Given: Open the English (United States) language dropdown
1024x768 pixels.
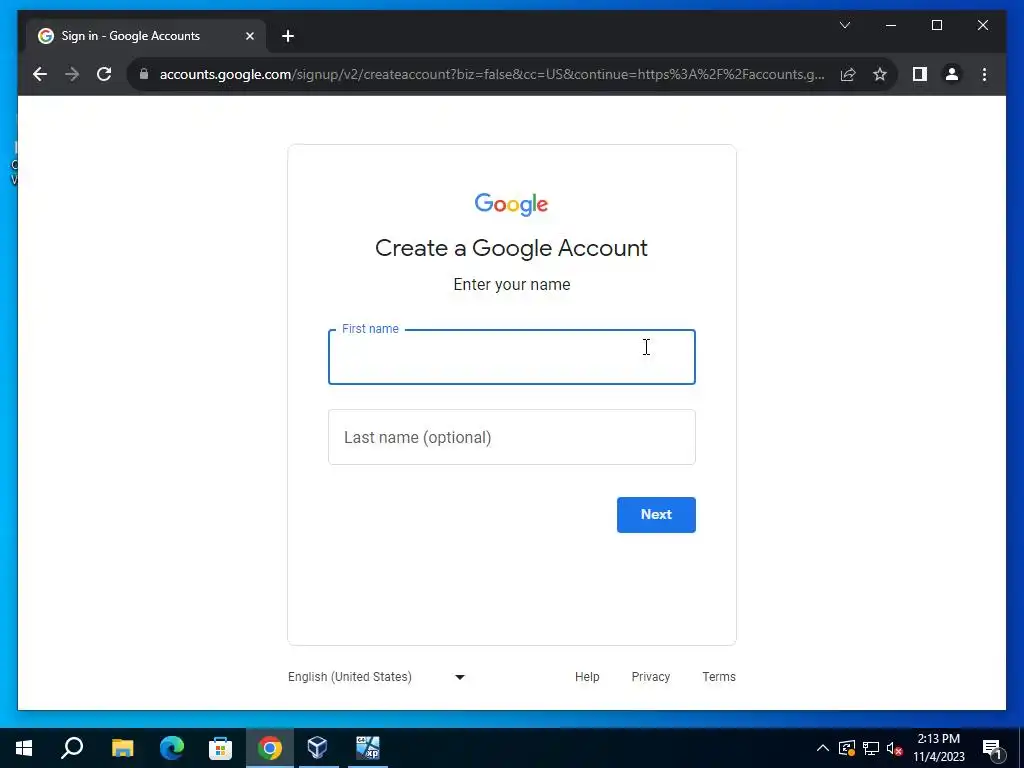Looking at the screenshot, I should (x=377, y=677).
